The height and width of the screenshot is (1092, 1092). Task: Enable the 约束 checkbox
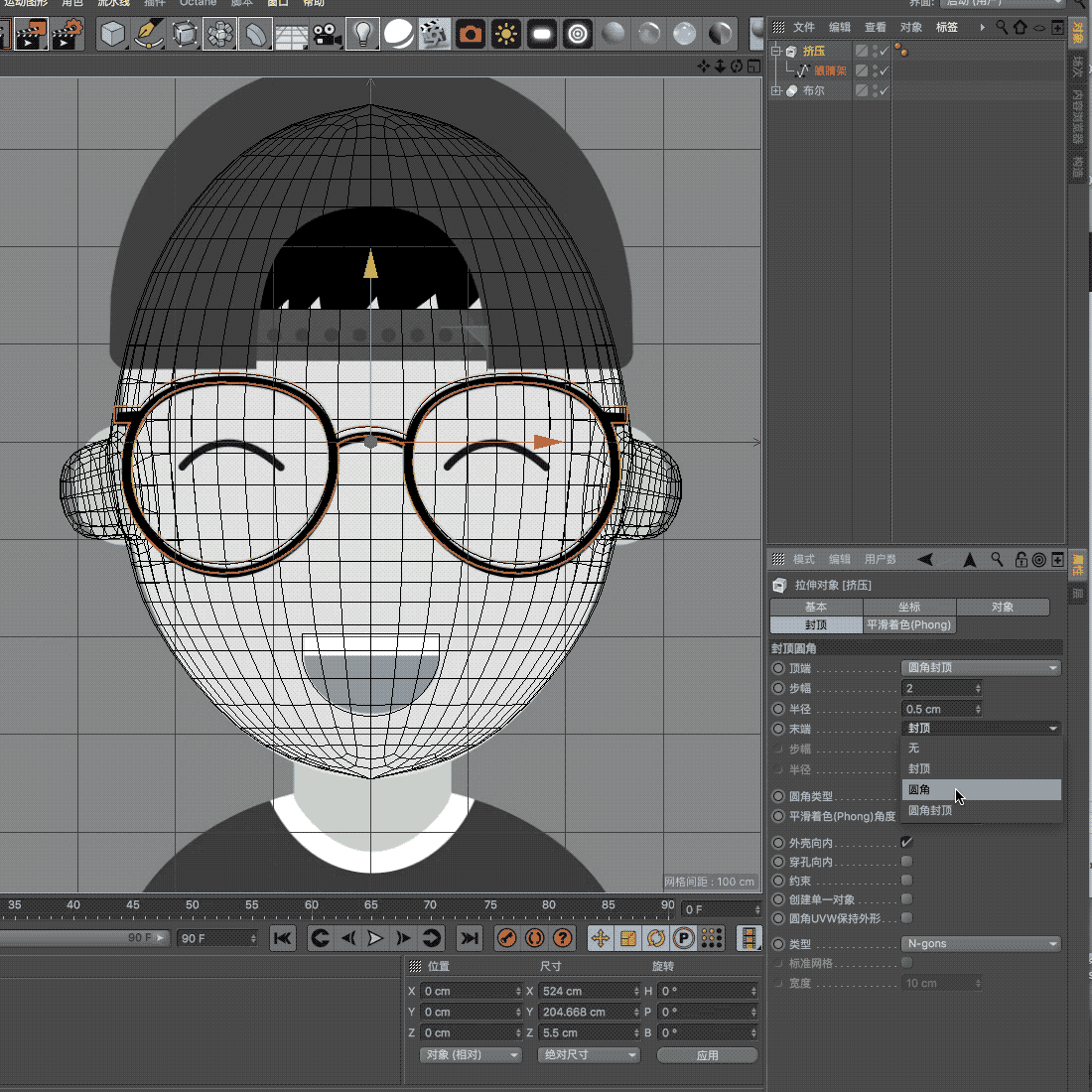click(906, 881)
